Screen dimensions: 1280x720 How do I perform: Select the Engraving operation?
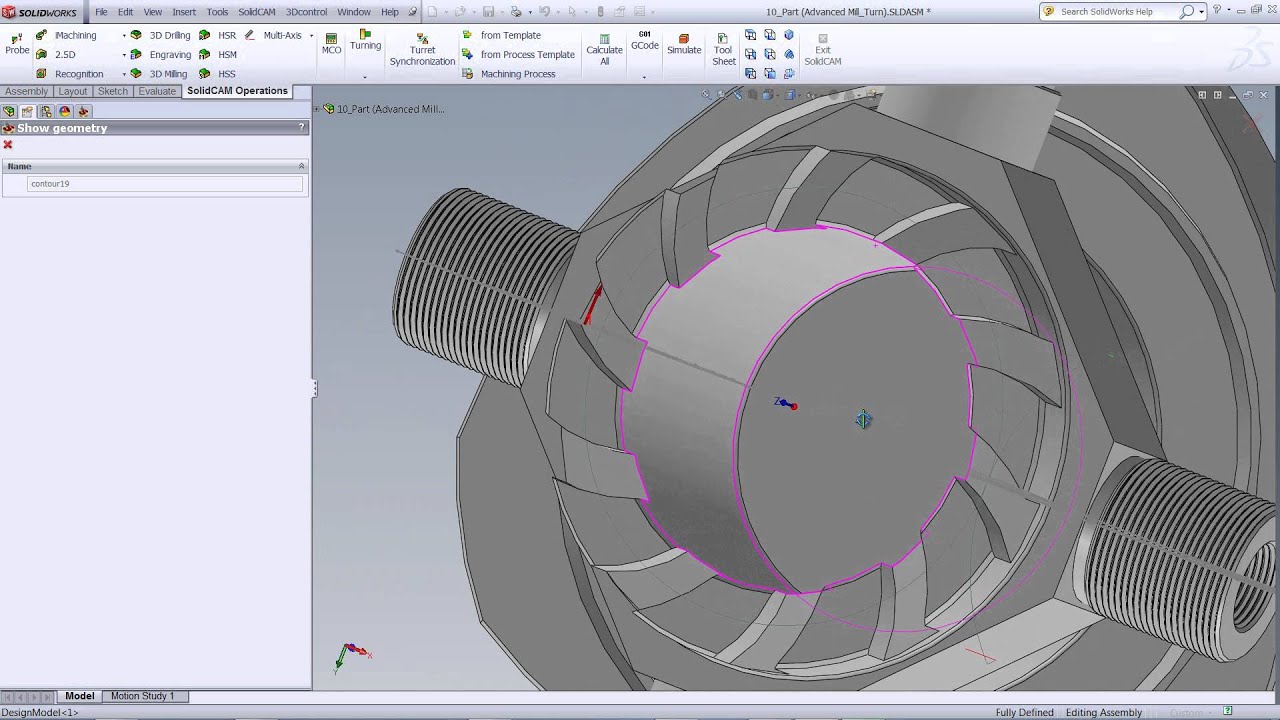(x=160, y=54)
